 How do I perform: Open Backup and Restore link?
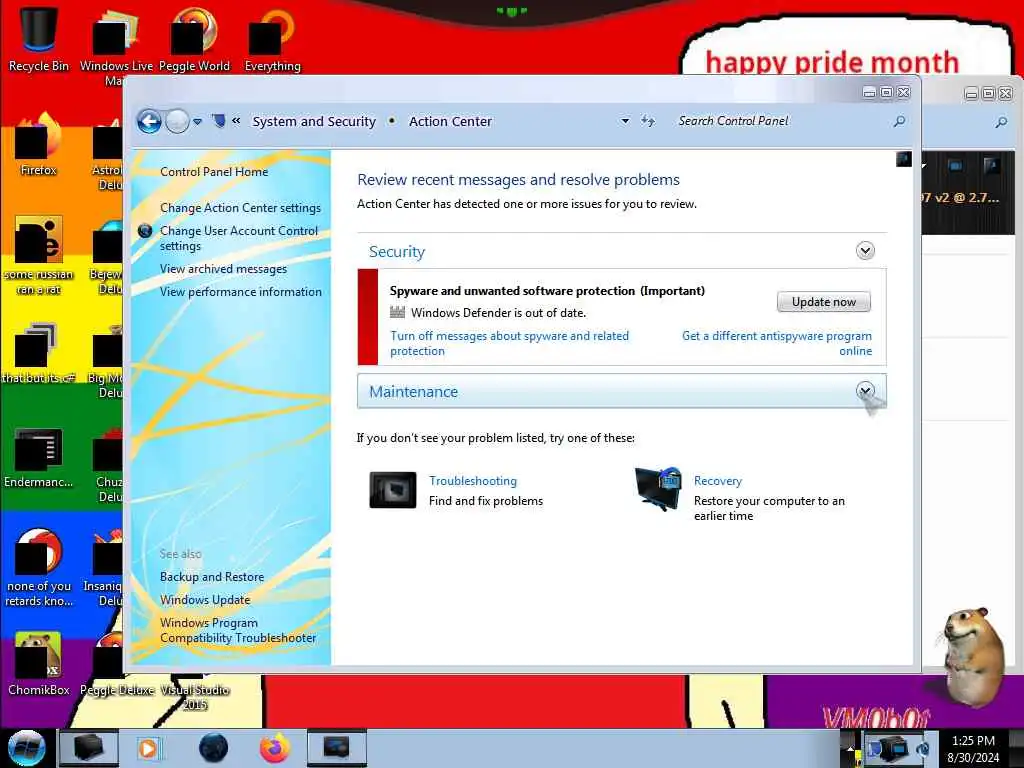point(212,577)
